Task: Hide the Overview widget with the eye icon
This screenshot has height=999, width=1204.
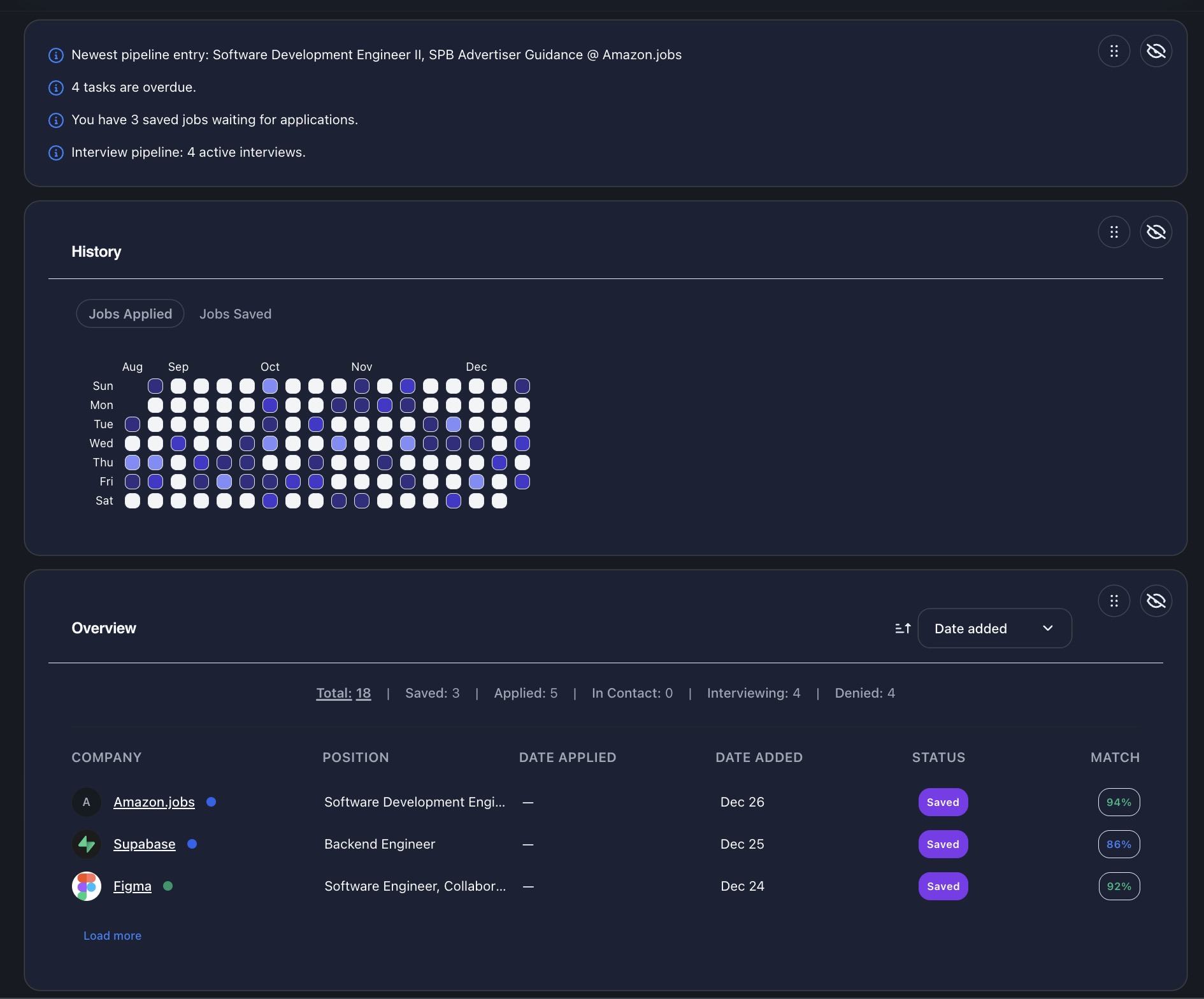Action: click(1157, 601)
